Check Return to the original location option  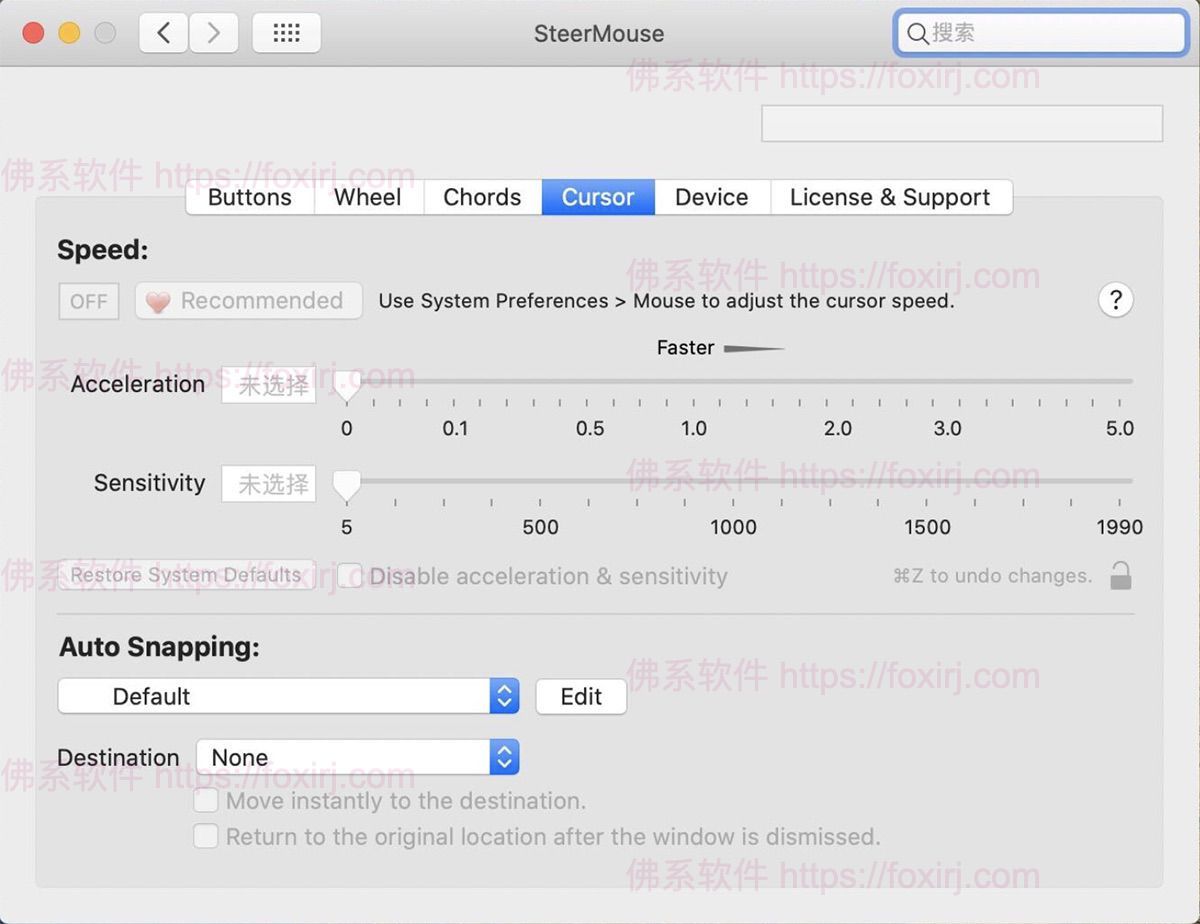pyautogui.click(x=206, y=837)
